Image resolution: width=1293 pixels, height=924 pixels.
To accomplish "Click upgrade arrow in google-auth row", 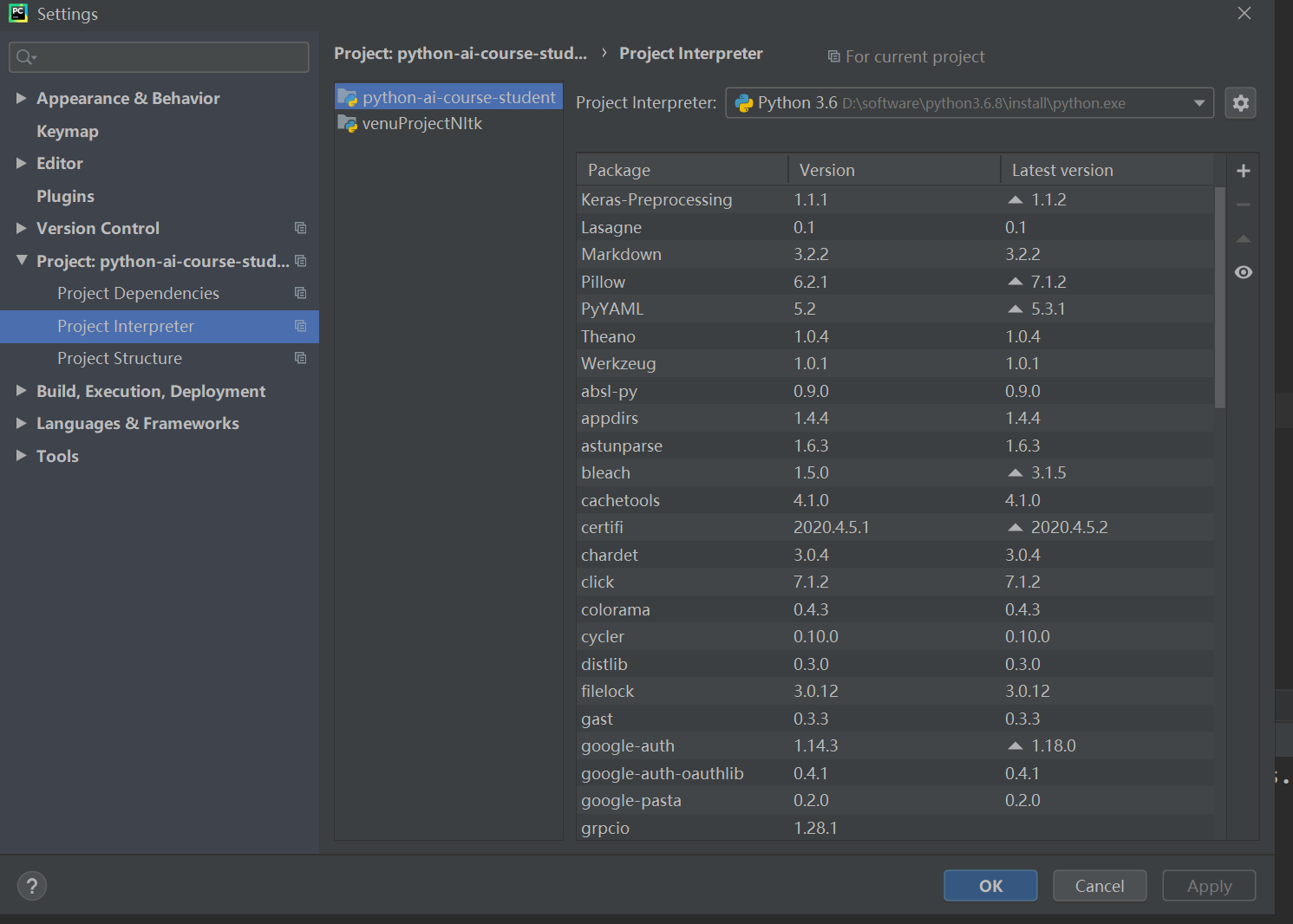I will point(1015,745).
